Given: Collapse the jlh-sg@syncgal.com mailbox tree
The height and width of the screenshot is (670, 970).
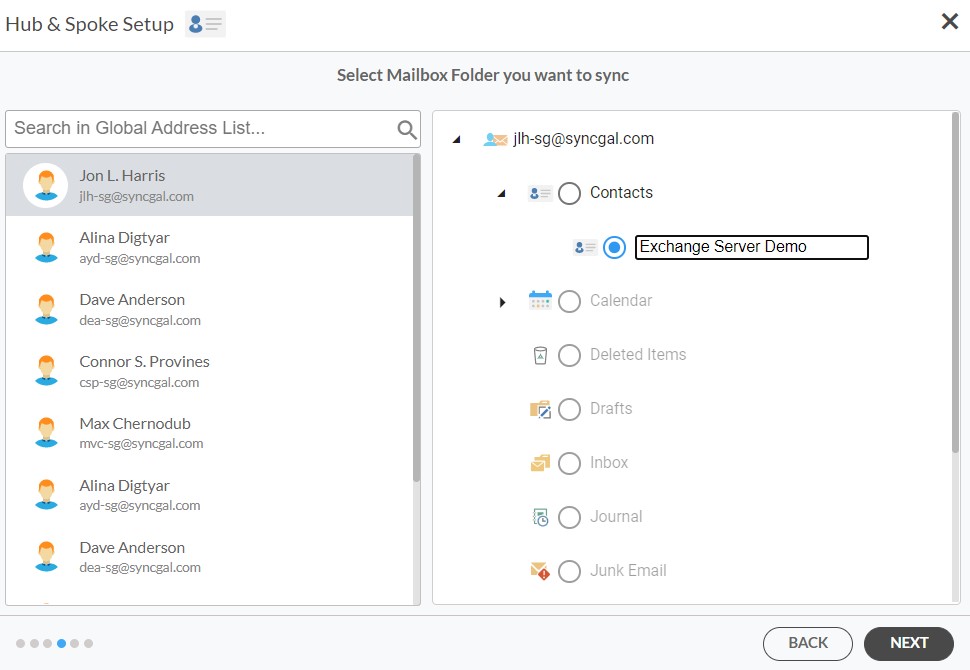Looking at the screenshot, I should pyautogui.click(x=457, y=140).
